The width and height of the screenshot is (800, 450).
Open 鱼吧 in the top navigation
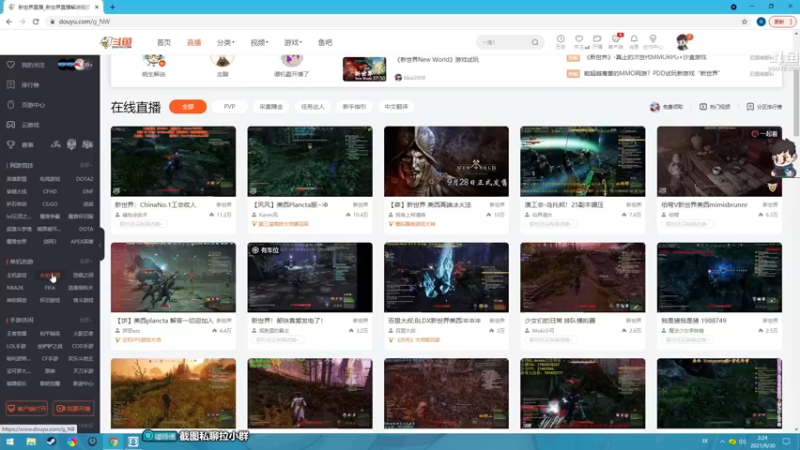[x=325, y=42]
